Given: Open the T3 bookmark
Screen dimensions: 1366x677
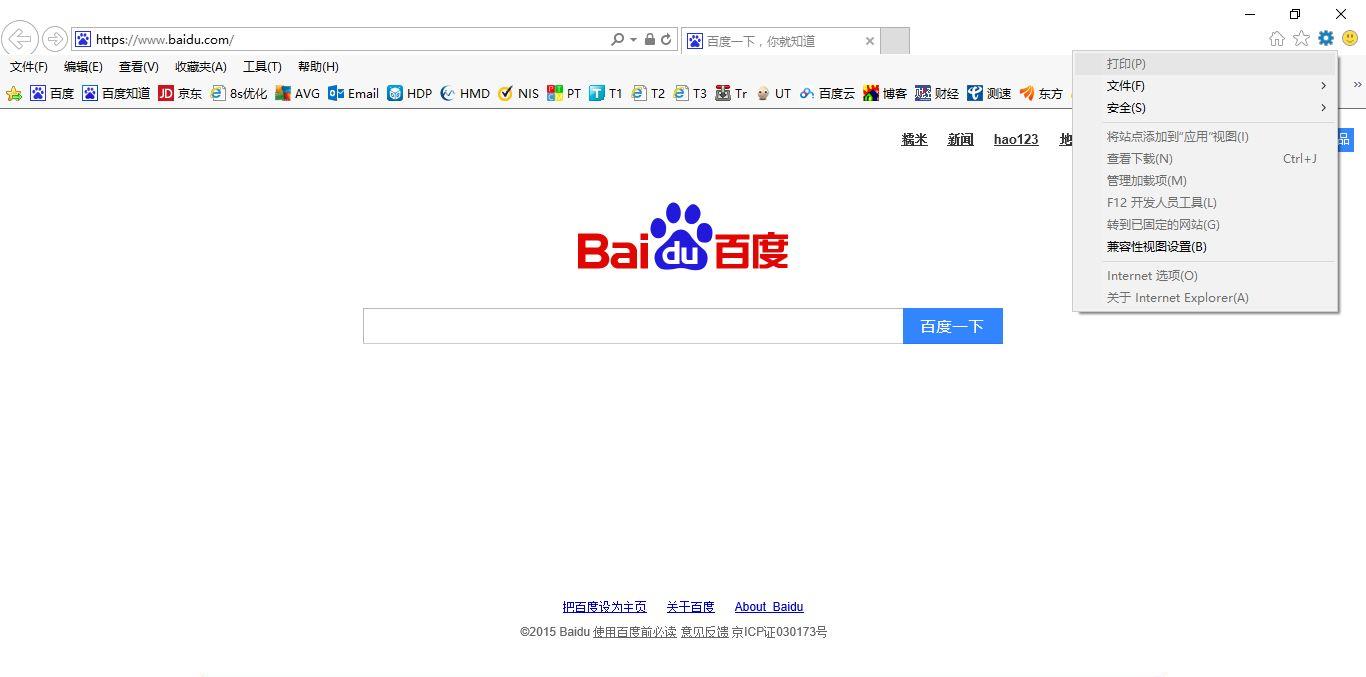Looking at the screenshot, I should point(690,94).
